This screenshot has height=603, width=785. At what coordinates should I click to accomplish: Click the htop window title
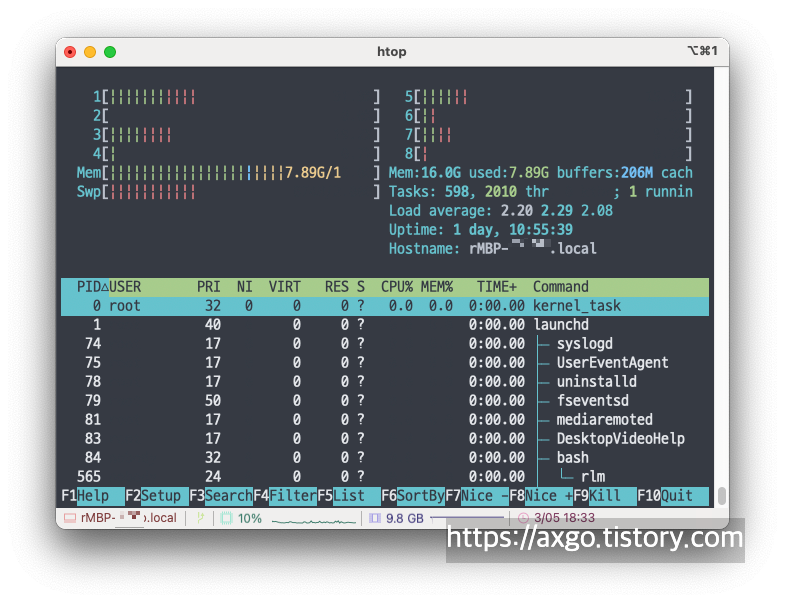pyautogui.click(x=391, y=52)
